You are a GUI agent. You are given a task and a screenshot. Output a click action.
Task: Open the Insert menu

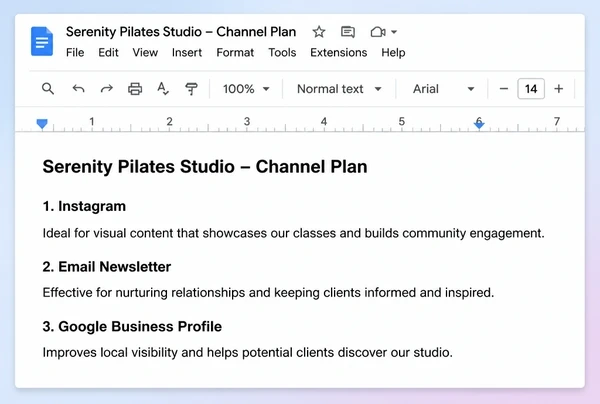pos(187,52)
